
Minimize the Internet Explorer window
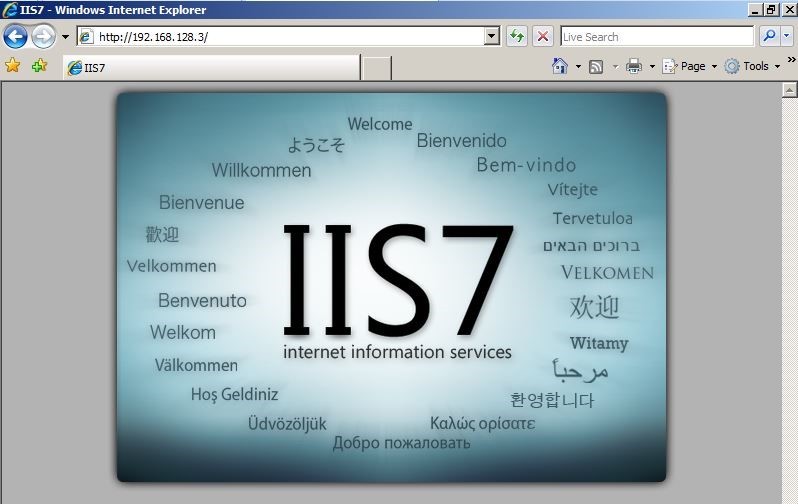coord(756,10)
